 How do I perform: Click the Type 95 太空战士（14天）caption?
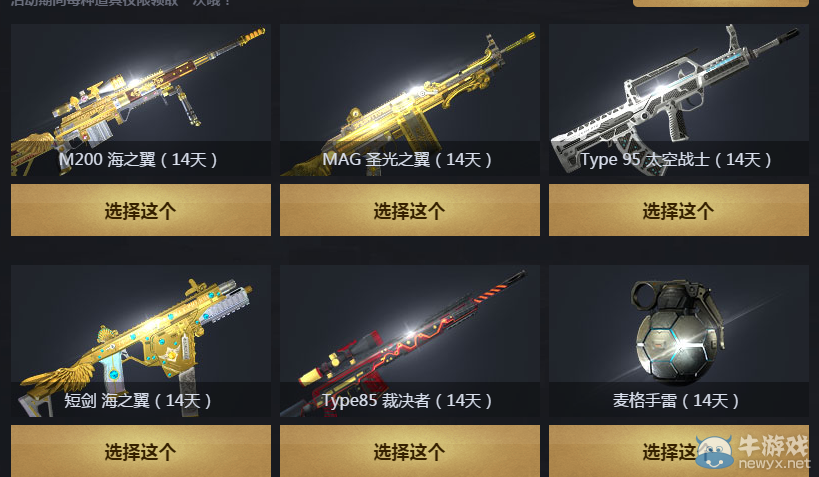[676, 159]
